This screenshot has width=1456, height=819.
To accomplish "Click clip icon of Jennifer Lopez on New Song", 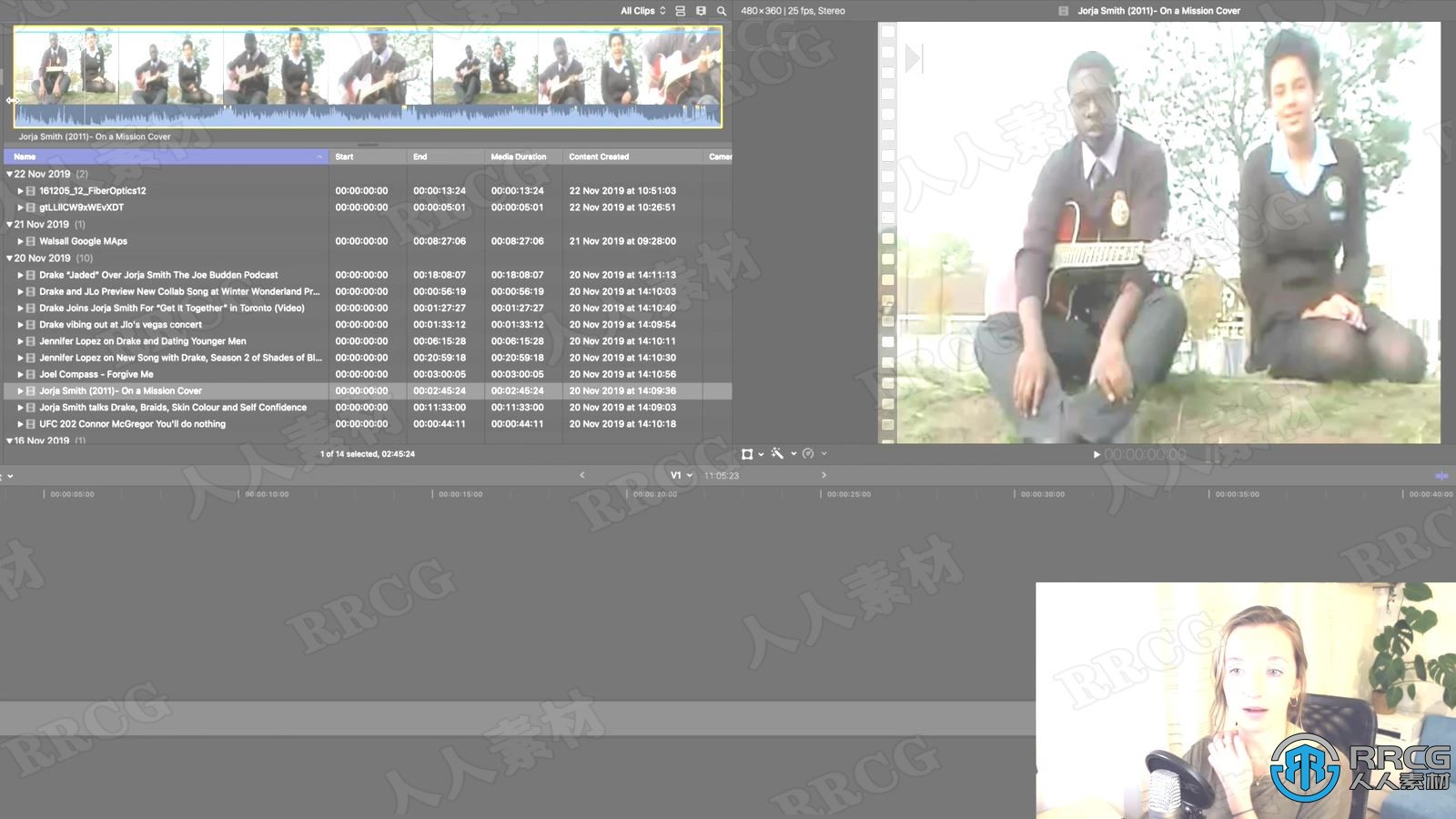I will pyautogui.click(x=31, y=358).
